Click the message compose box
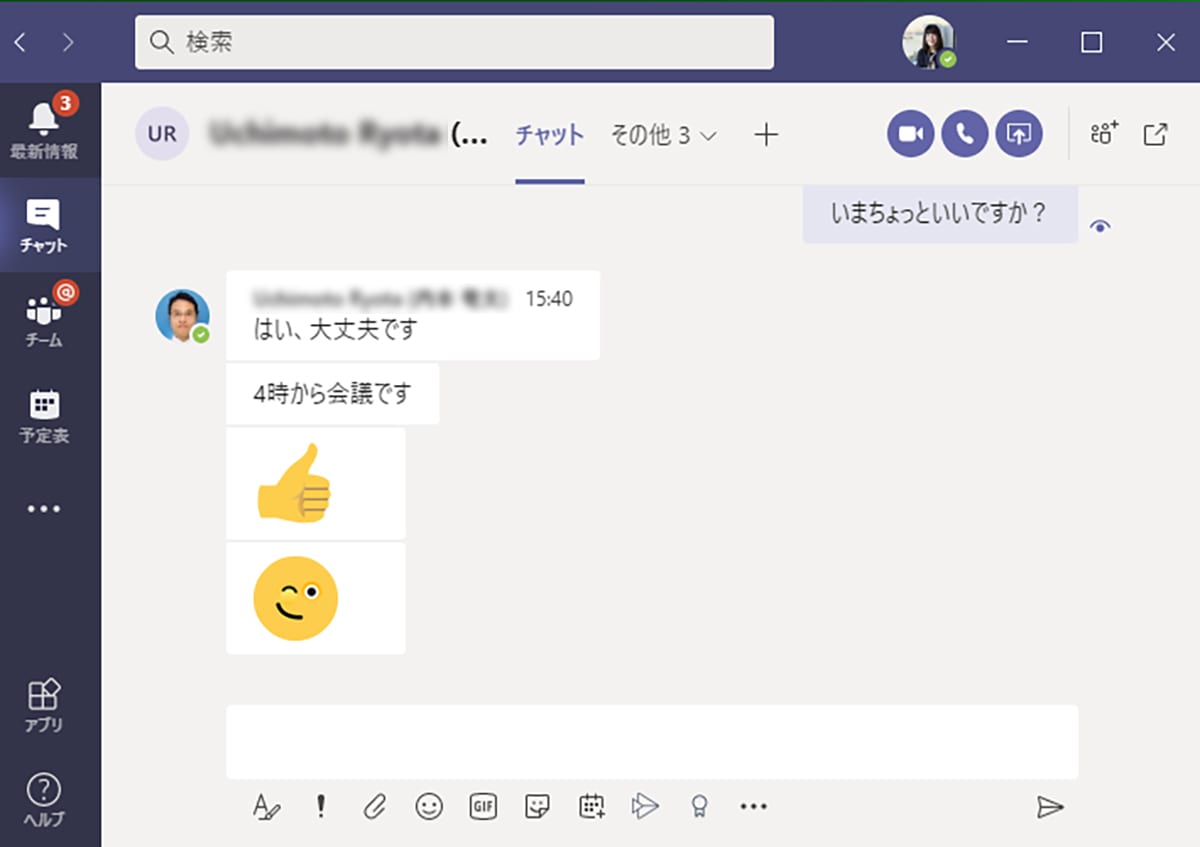Image resolution: width=1200 pixels, height=847 pixels. coord(651,742)
